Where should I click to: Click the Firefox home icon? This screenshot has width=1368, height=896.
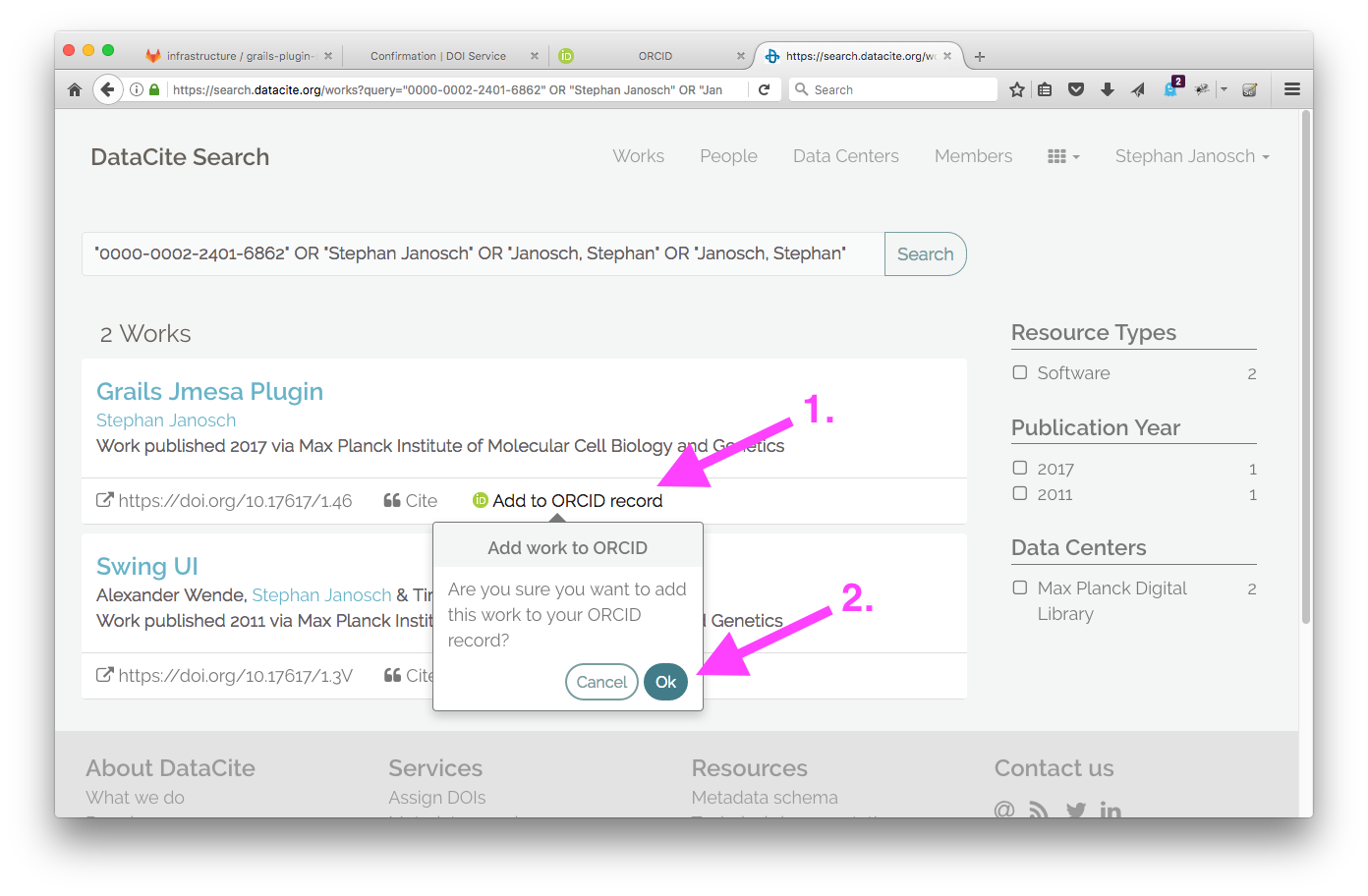click(75, 89)
